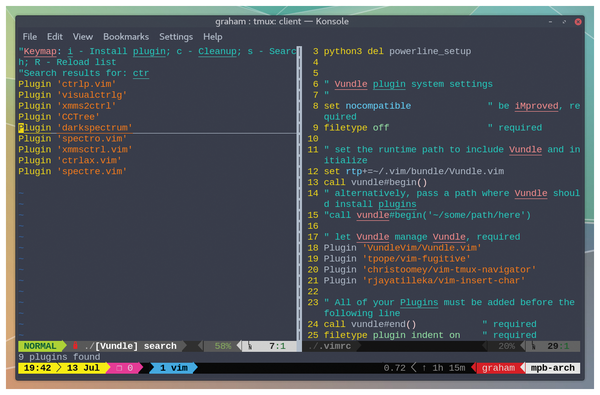
Task: Click 'filetype off' on line 9
Action: (x=356, y=127)
